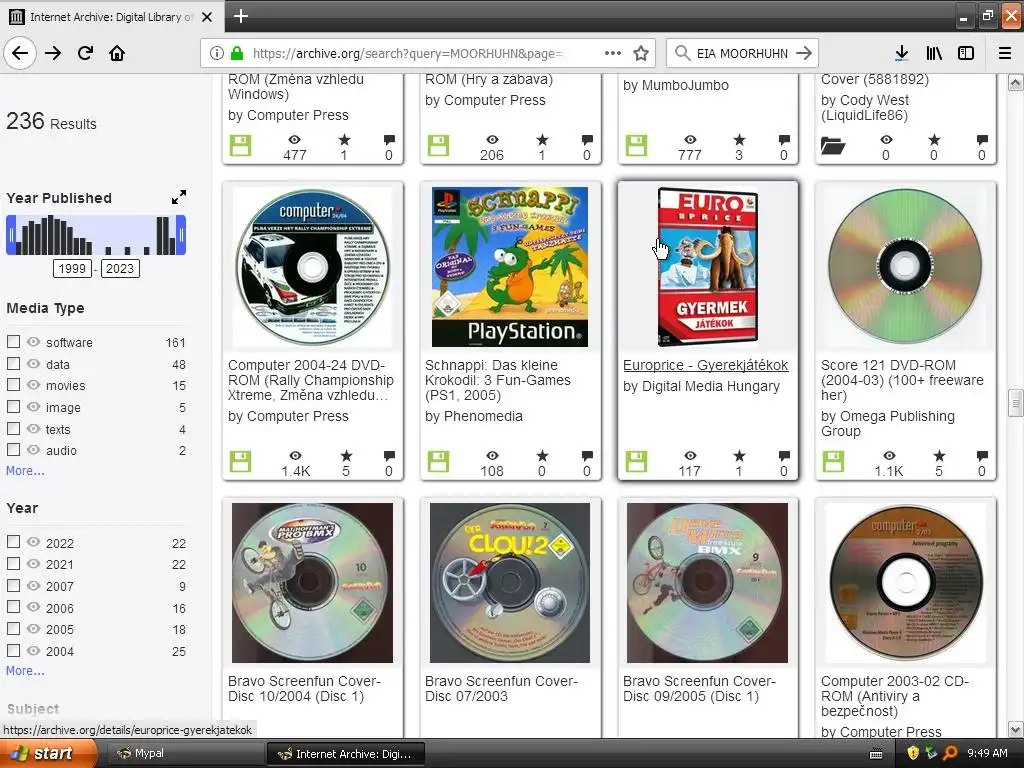Show only software using its eye icon
This screenshot has height=768, width=1024.
tap(33, 342)
